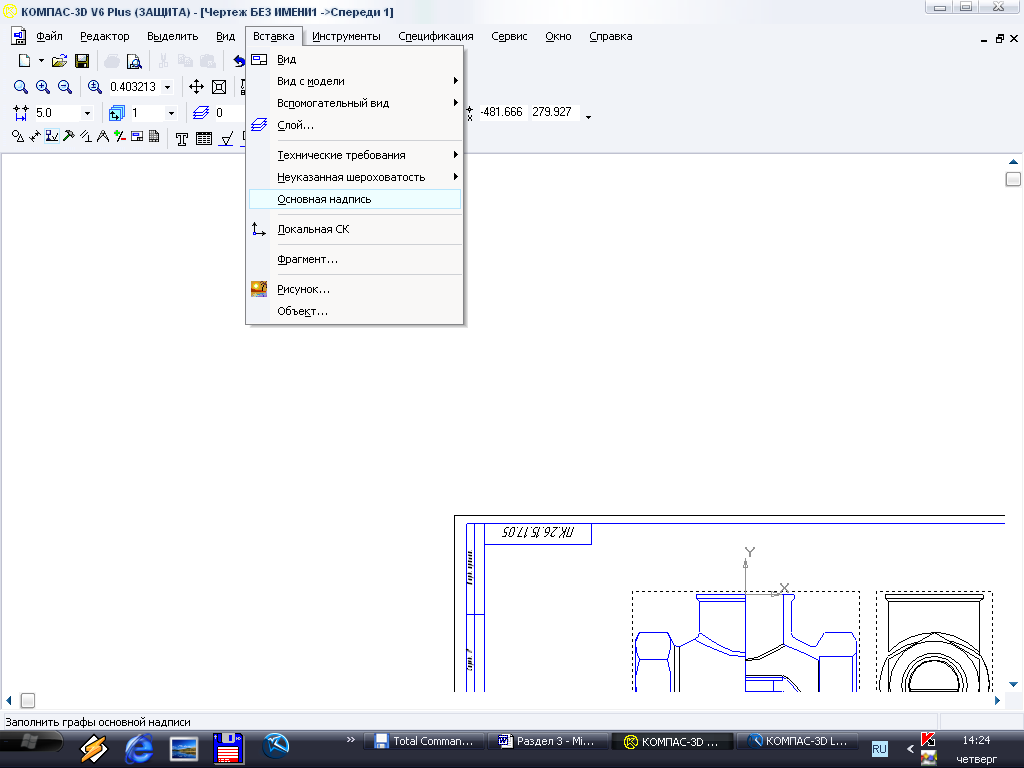Select the surface roughness symbol tool
The image size is (1024, 768).
click(x=226, y=138)
